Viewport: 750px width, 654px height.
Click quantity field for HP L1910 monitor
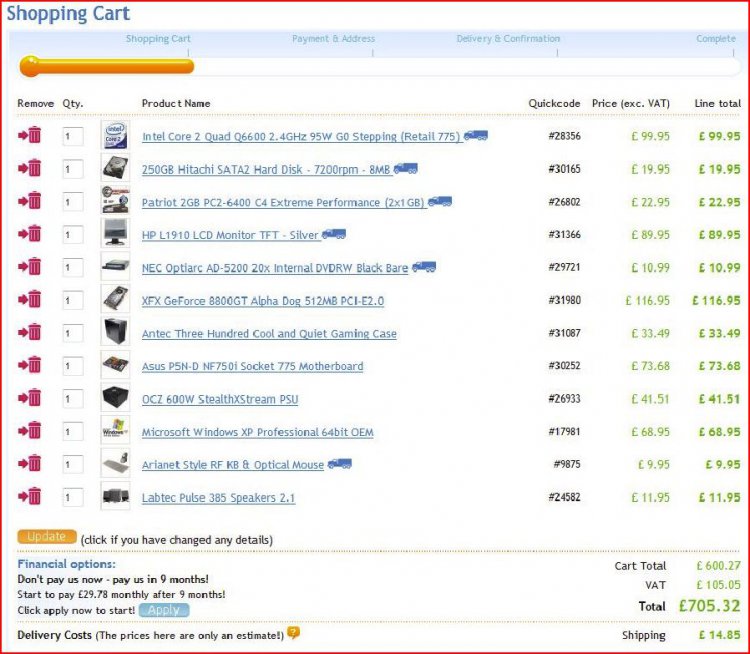[73, 234]
